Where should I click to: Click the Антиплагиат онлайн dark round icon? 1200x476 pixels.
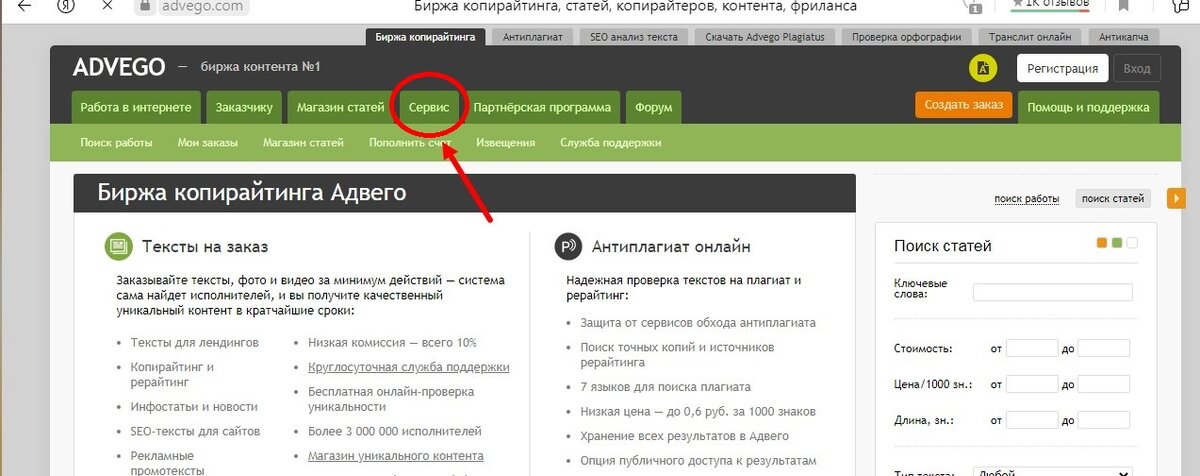(x=568, y=246)
